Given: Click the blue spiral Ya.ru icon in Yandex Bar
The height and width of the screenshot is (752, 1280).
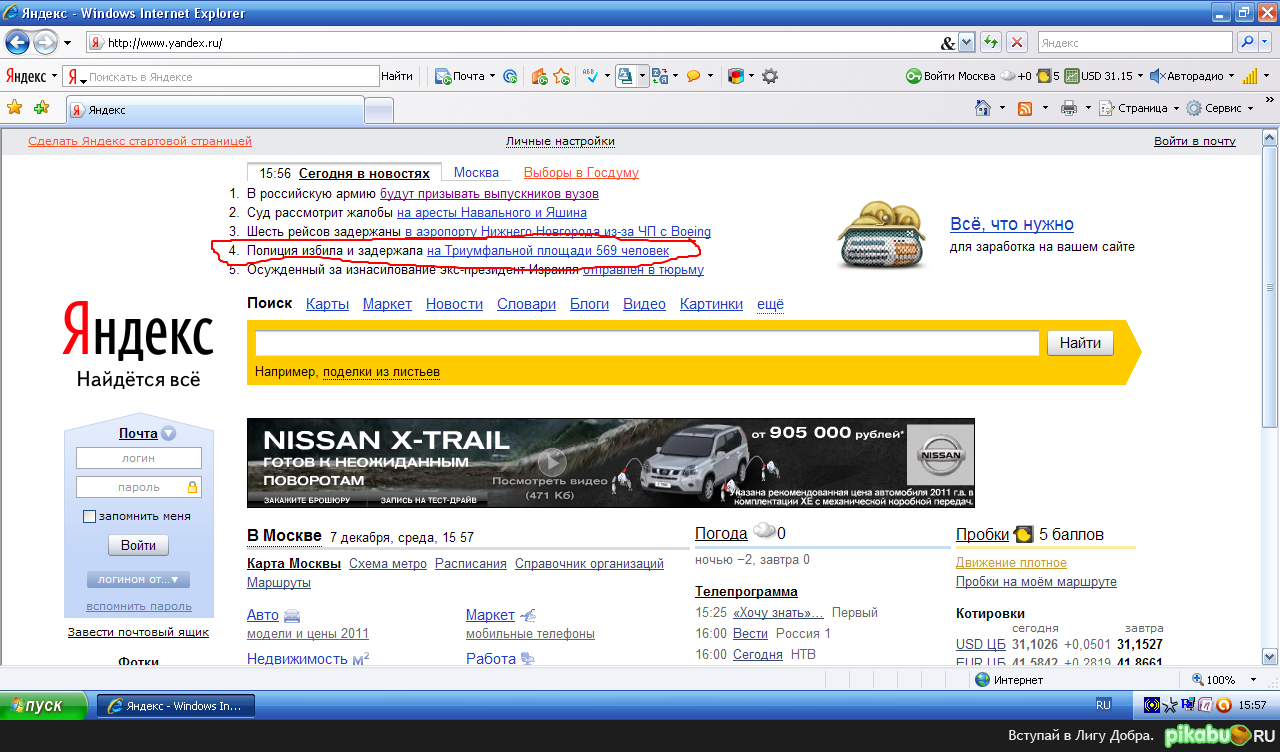Looking at the screenshot, I should pyautogui.click(x=510, y=76).
